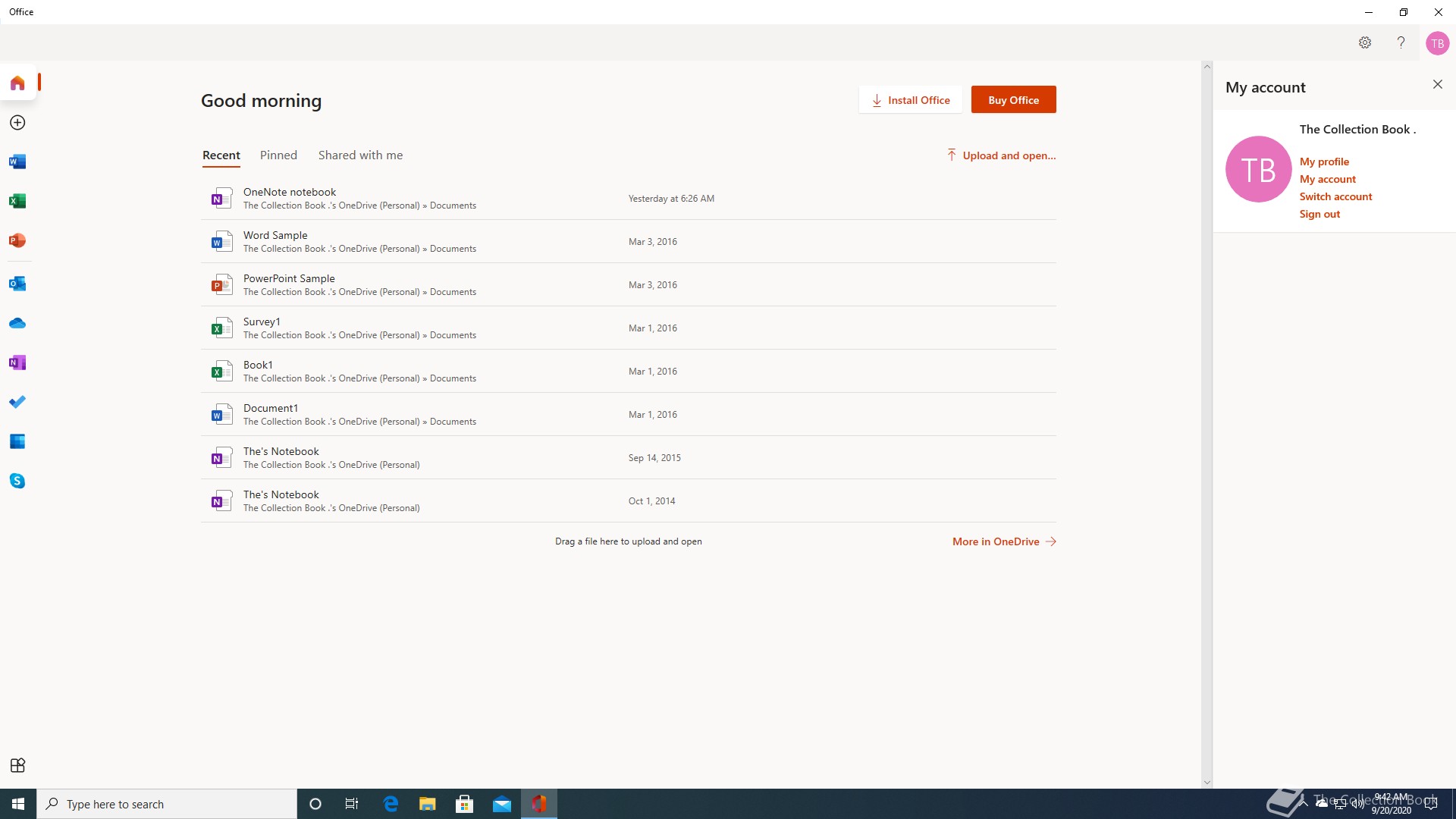Click the PowerPoint Sample file icon
Screen dimensions: 1456x819
[x=221, y=284]
